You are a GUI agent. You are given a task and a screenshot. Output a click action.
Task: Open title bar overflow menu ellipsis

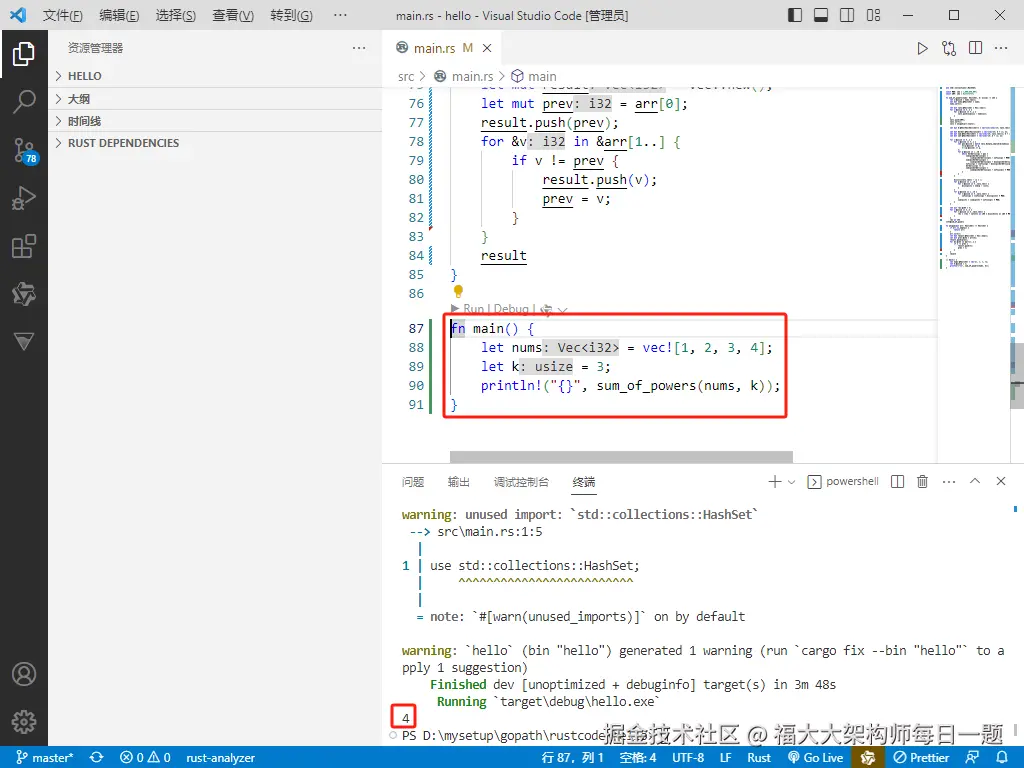point(340,15)
